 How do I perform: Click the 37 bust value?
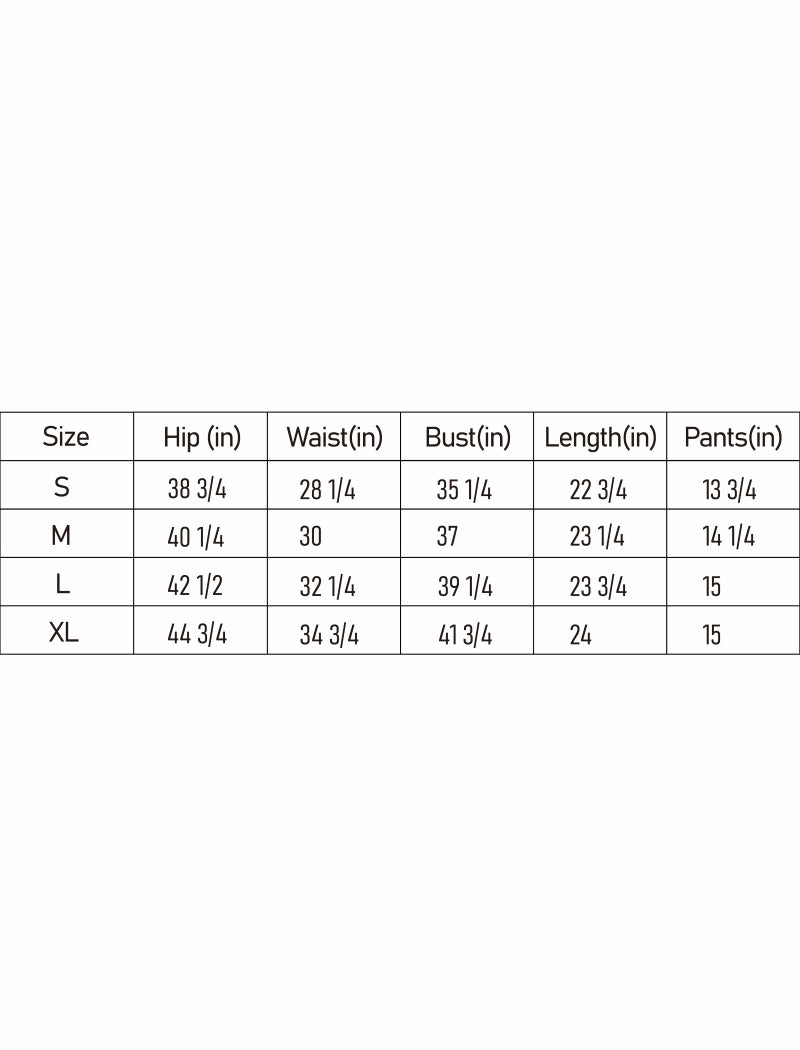point(447,537)
